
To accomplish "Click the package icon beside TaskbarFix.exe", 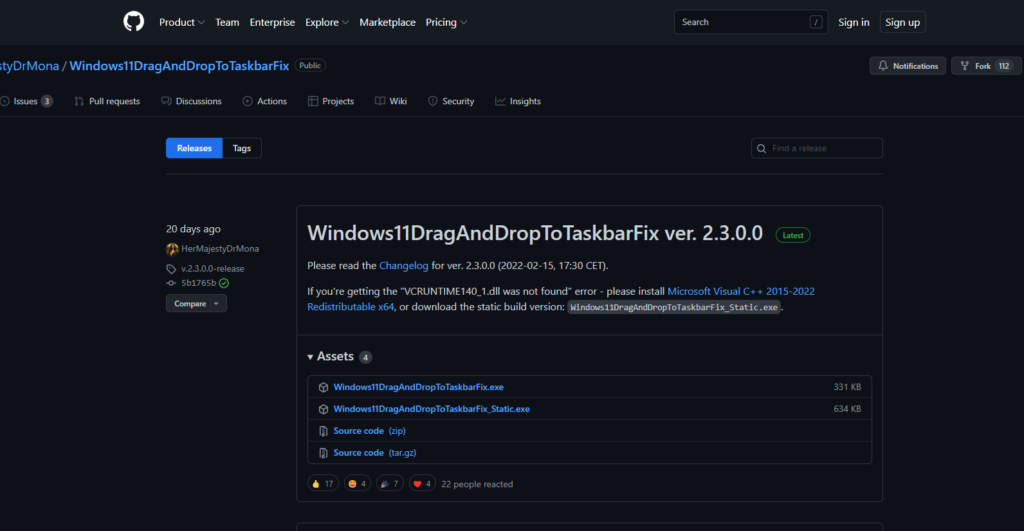I will click(323, 387).
